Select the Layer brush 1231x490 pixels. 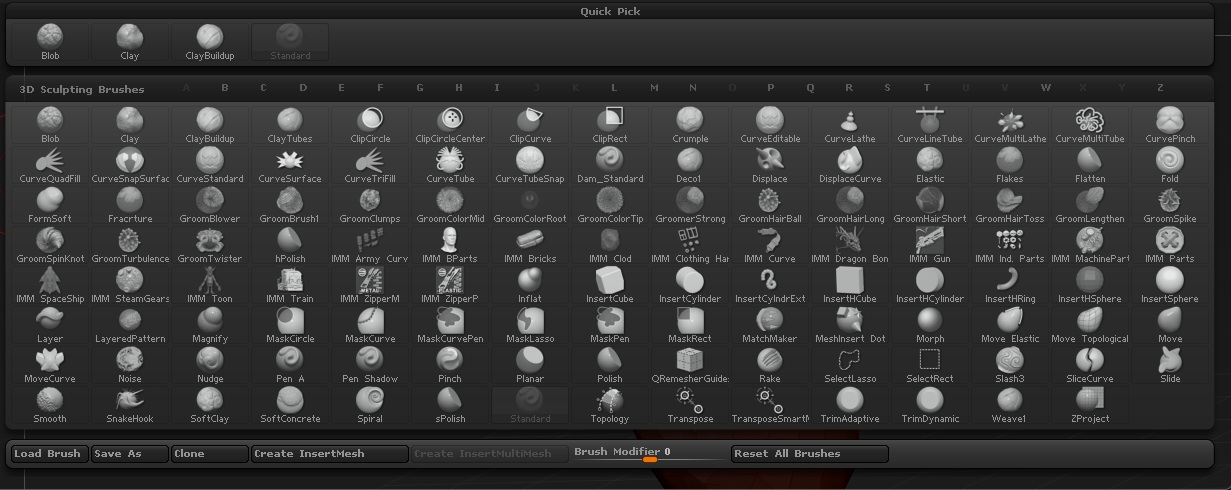(50, 326)
